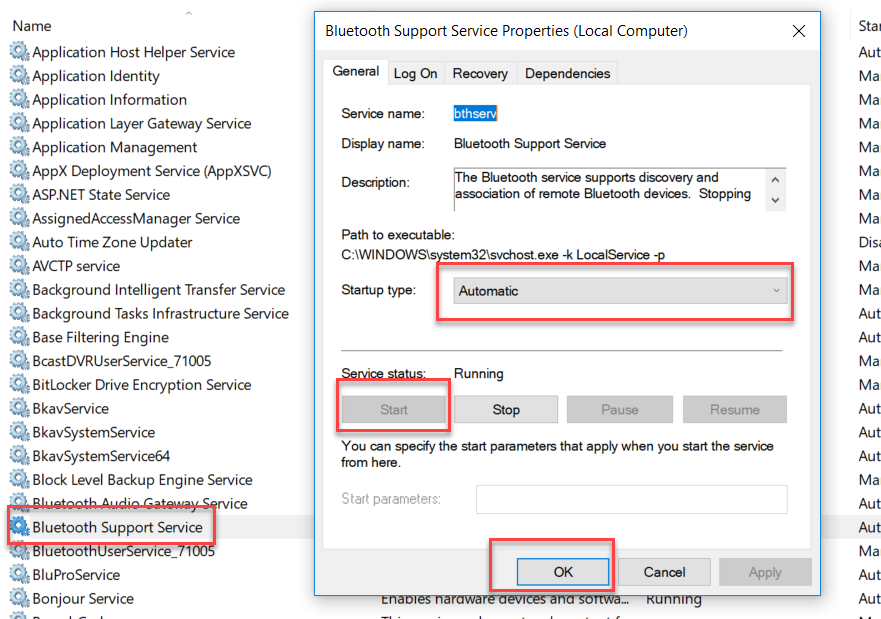
Task: Select the service name text field
Action: tap(475, 114)
